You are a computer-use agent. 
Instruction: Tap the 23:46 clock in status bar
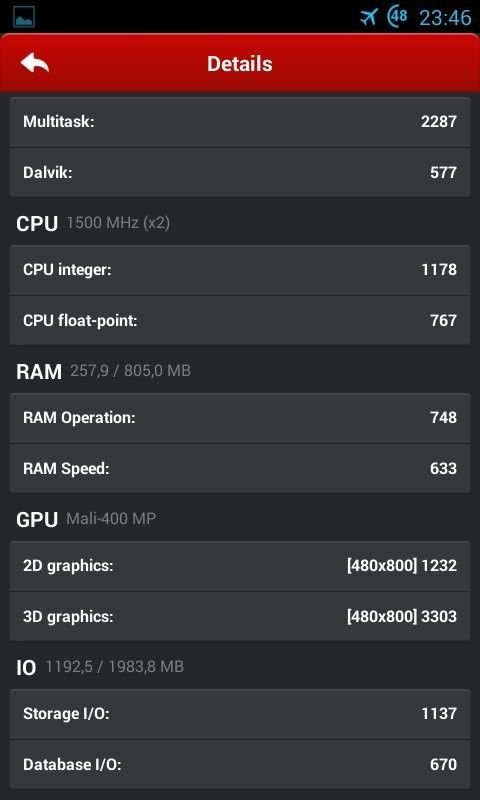click(445, 17)
